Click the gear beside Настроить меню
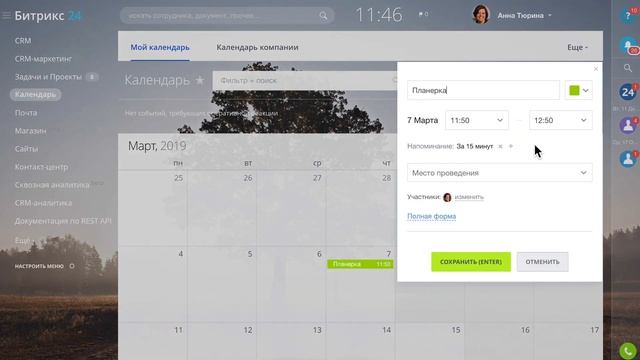The image size is (640, 360). (72, 266)
